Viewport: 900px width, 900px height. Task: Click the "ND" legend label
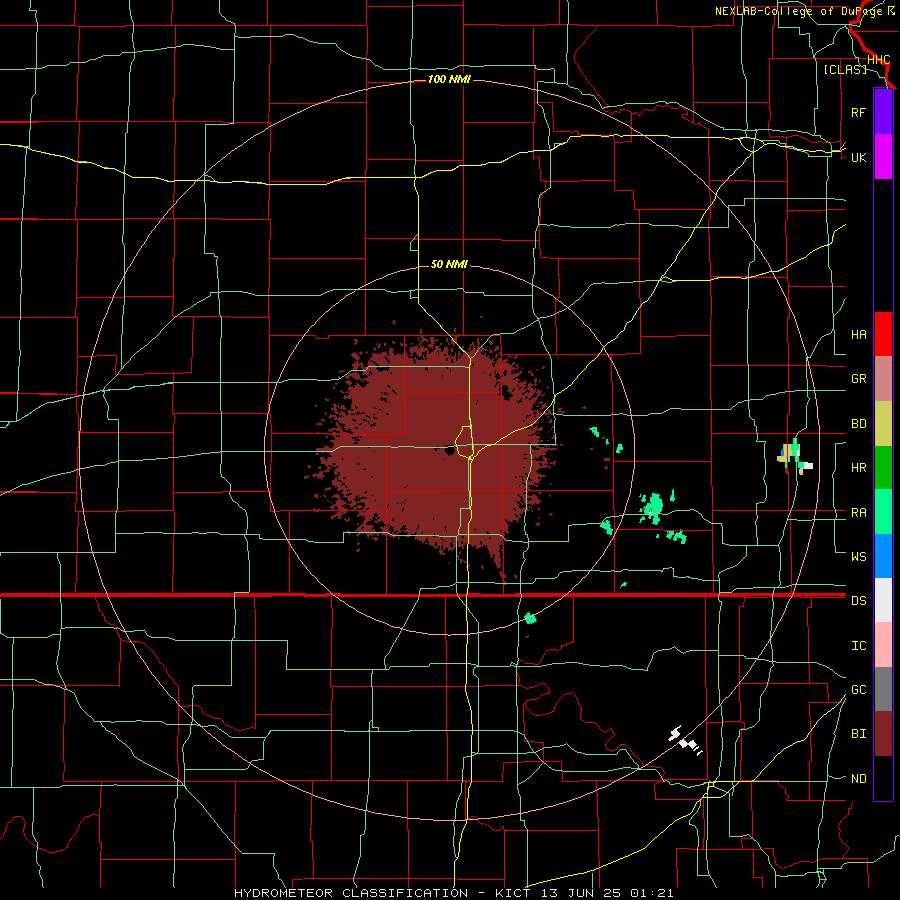858,779
